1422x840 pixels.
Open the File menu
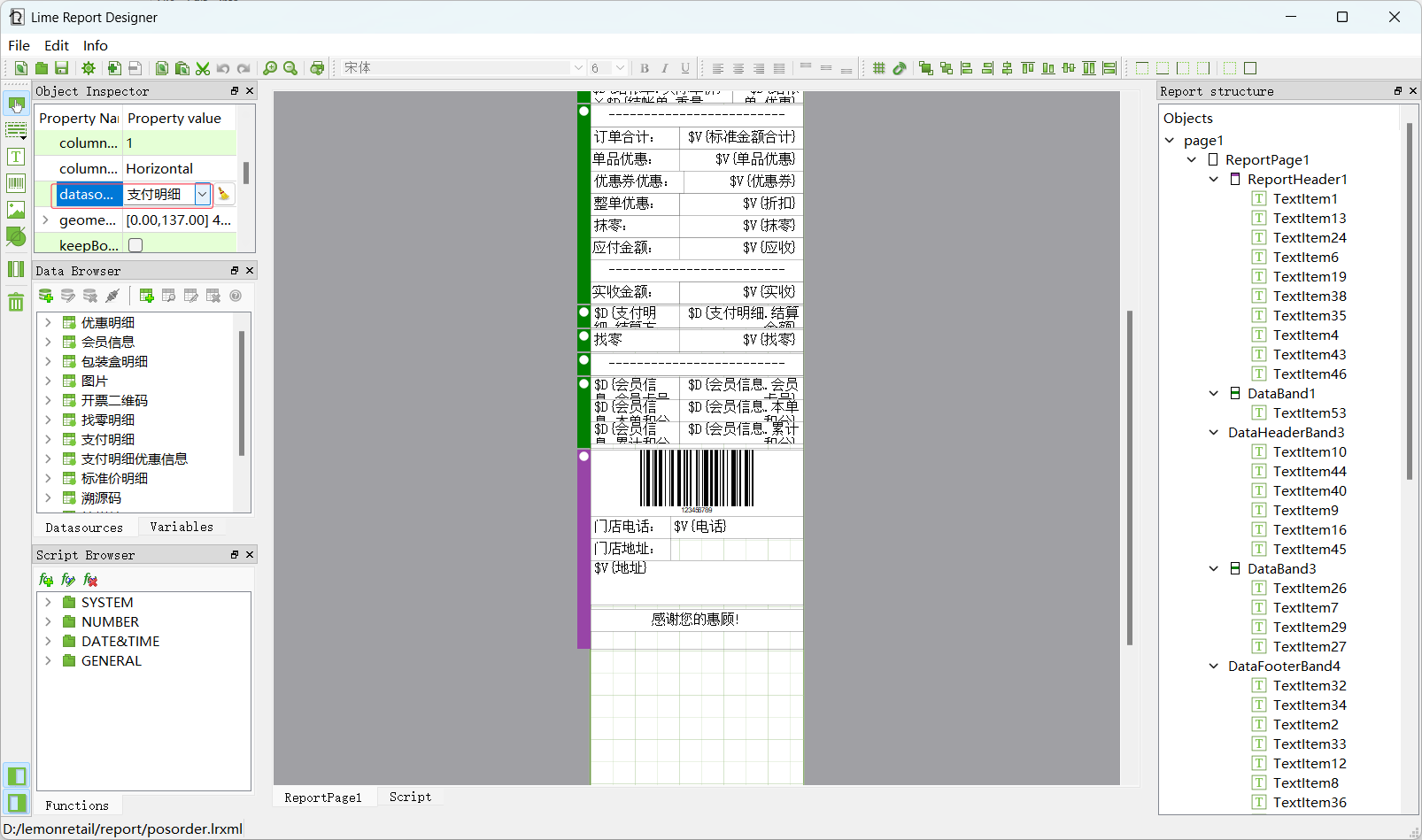[x=19, y=45]
